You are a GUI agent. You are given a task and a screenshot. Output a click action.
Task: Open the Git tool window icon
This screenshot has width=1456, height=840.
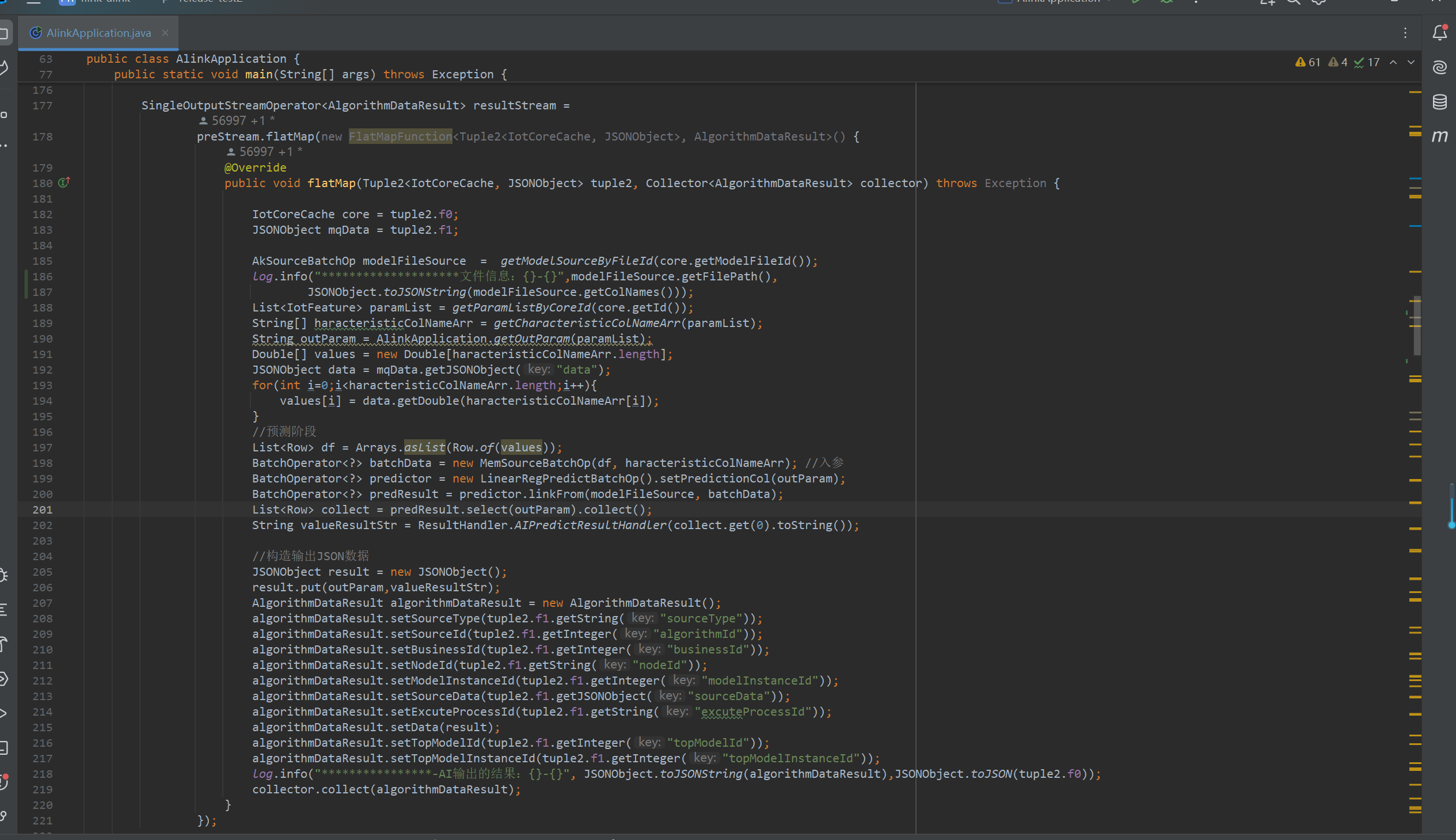(5, 816)
